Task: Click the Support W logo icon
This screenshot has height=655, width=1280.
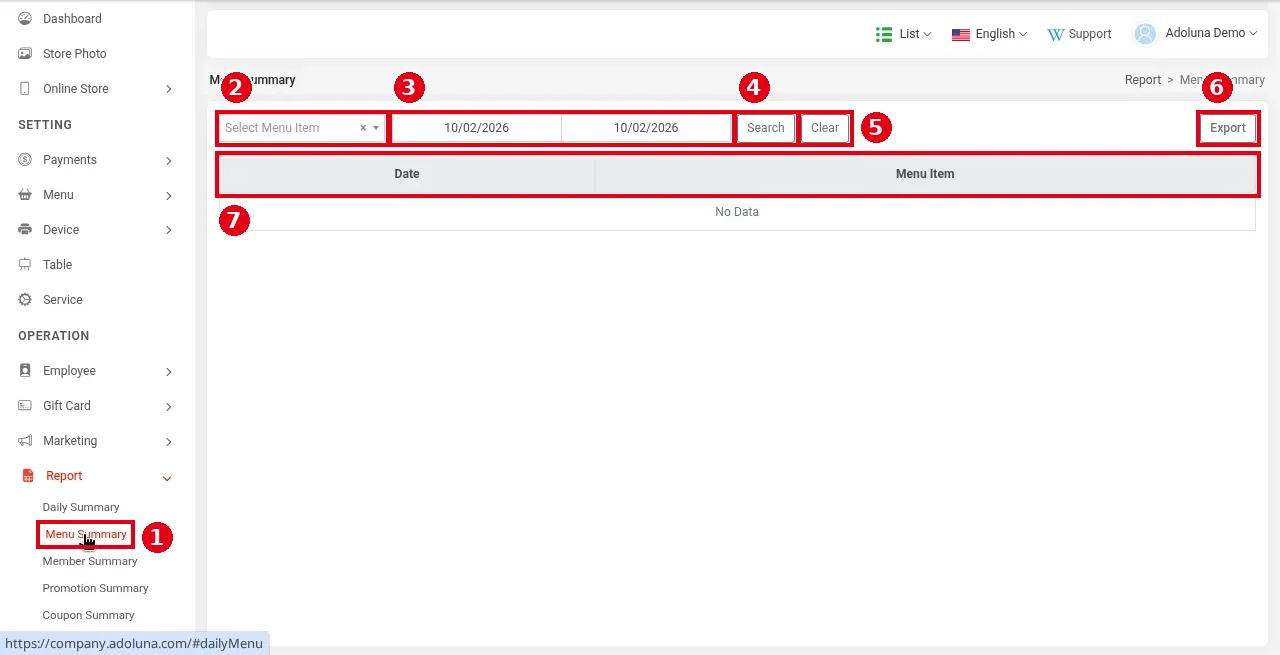Action: click(x=1055, y=34)
